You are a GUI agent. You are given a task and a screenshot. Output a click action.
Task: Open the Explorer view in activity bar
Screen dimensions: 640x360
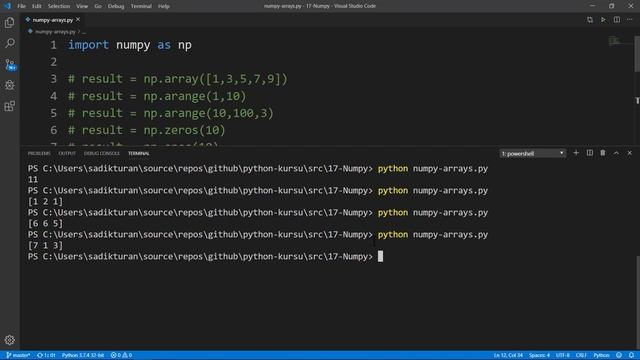(9, 22)
